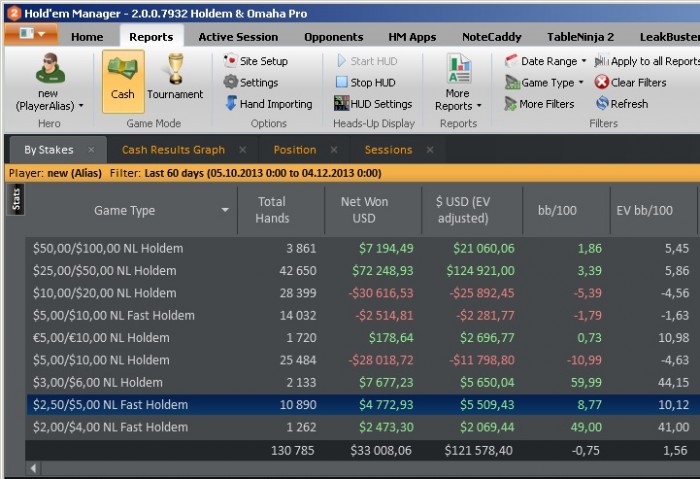This screenshot has height=479, width=700.
Task: Open the hero PlayerAlias dropdown
Action: (49, 105)
